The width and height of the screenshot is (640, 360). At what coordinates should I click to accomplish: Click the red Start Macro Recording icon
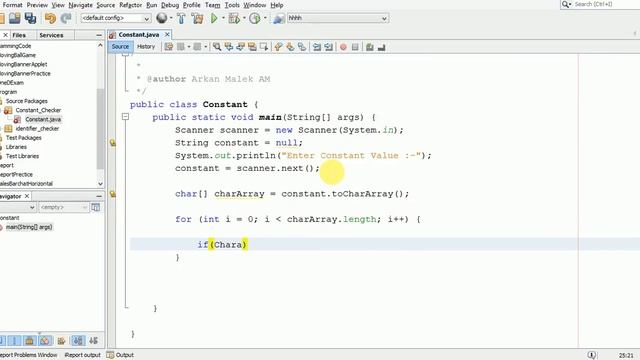click(x=343, y=47)
